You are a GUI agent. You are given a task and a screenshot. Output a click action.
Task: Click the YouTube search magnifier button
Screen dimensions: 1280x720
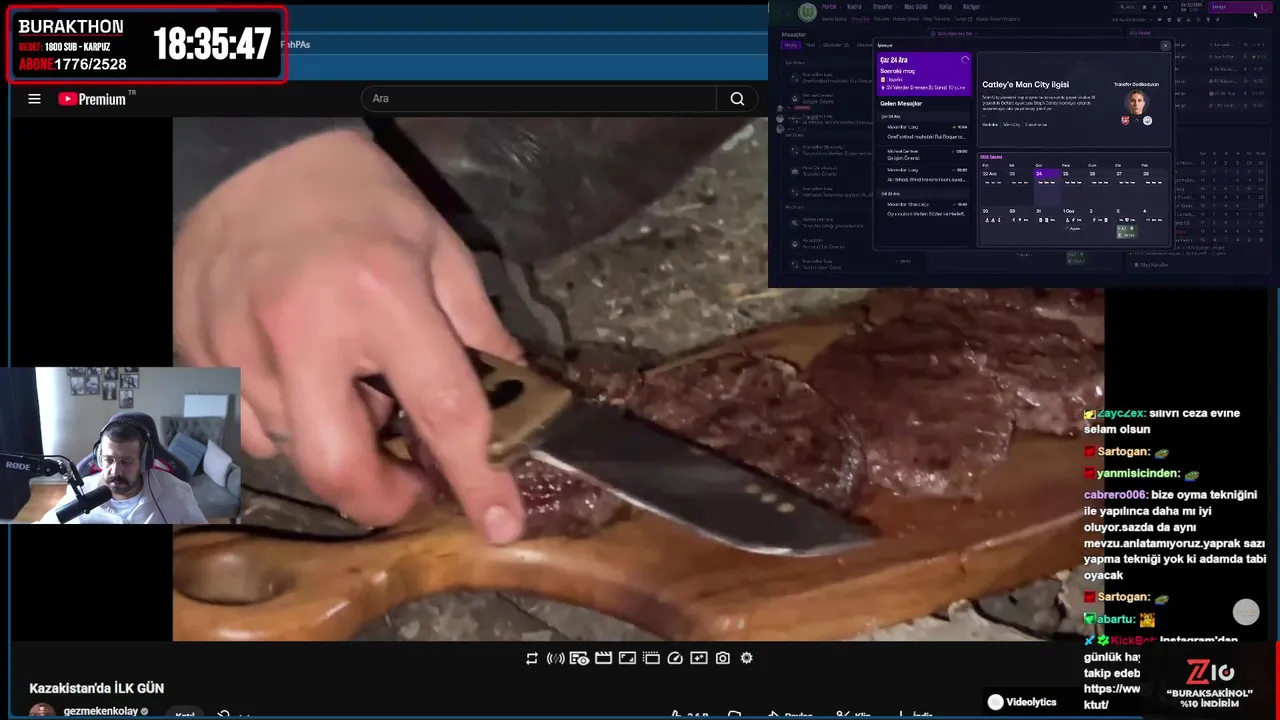click(x=737, y=98)
